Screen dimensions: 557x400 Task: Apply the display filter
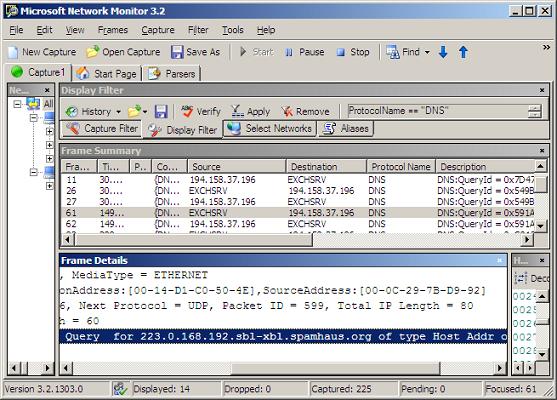click(x=251, y=112)
